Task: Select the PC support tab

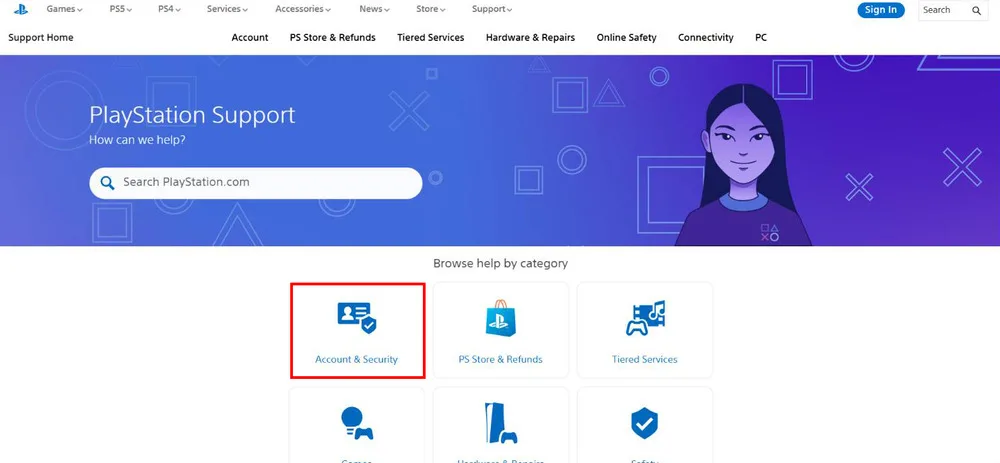Action: [x=761, y=38]
